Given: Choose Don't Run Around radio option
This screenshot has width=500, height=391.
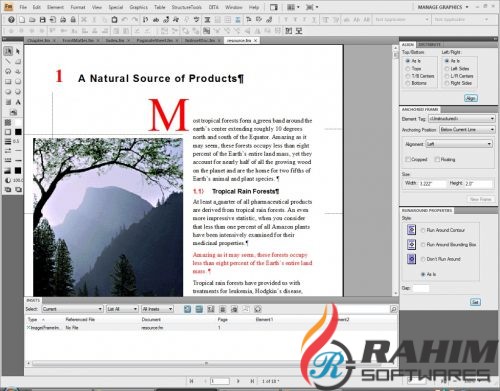Looking at the screenshot, I should point(423,259).
